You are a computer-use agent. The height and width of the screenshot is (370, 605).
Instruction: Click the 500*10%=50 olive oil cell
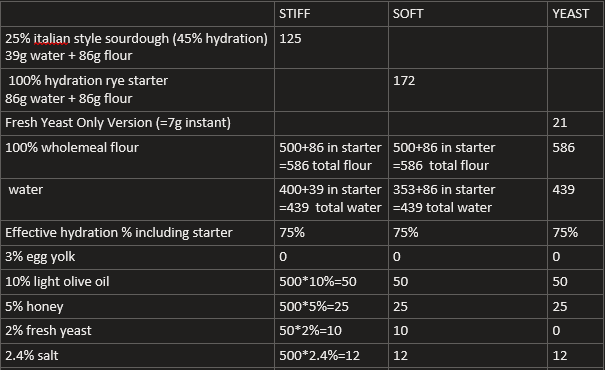[331, 282]
